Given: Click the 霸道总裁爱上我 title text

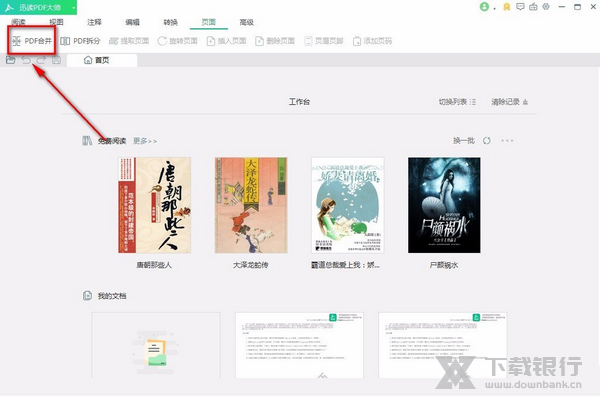Looking at the screenshot, I should coord(346,265).
